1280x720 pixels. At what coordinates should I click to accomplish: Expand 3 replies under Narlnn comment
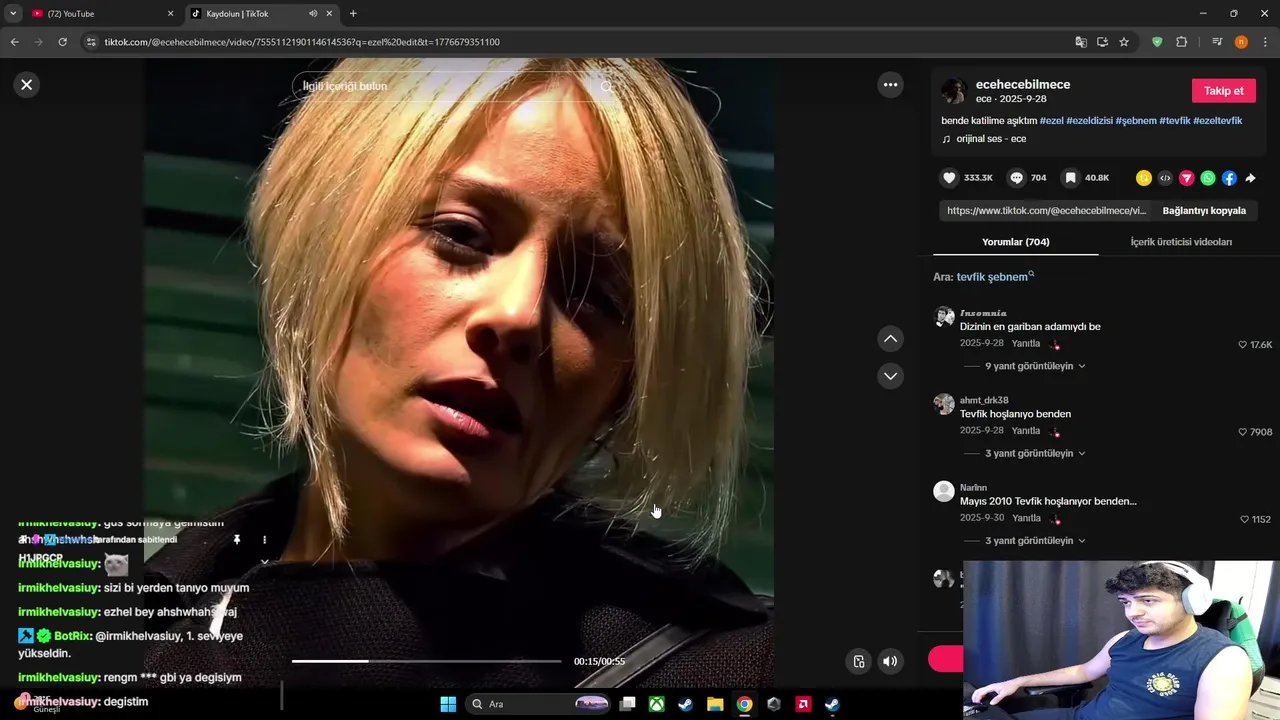(x=1034, y=541)
